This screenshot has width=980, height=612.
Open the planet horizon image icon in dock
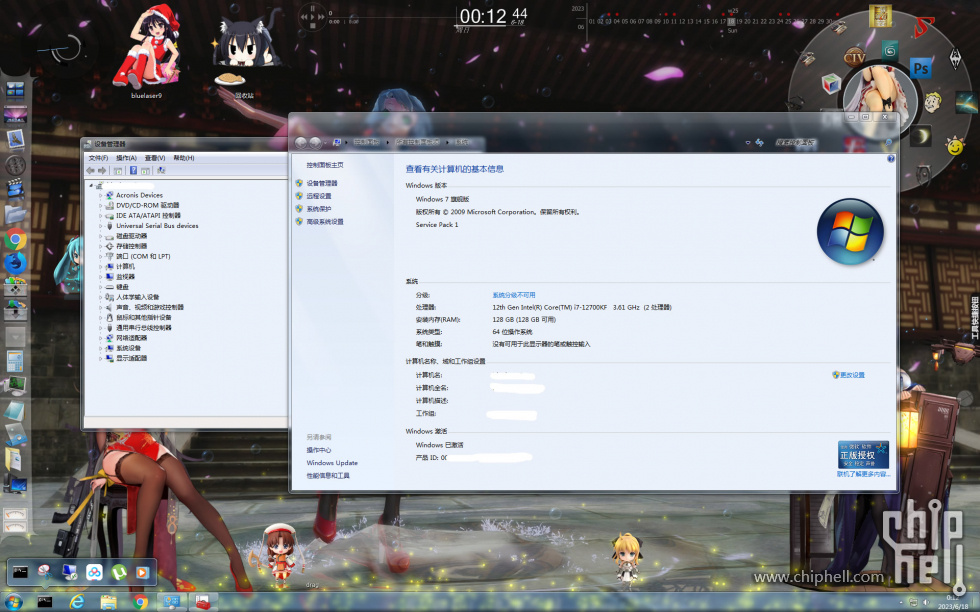pyautogui.click(x=966, y=102)
